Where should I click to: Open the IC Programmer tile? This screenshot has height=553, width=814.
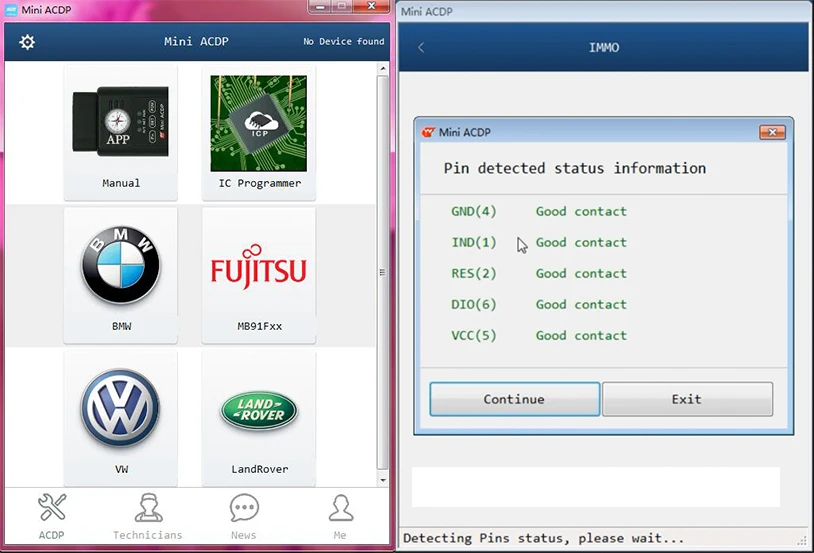tap(259, 132)
